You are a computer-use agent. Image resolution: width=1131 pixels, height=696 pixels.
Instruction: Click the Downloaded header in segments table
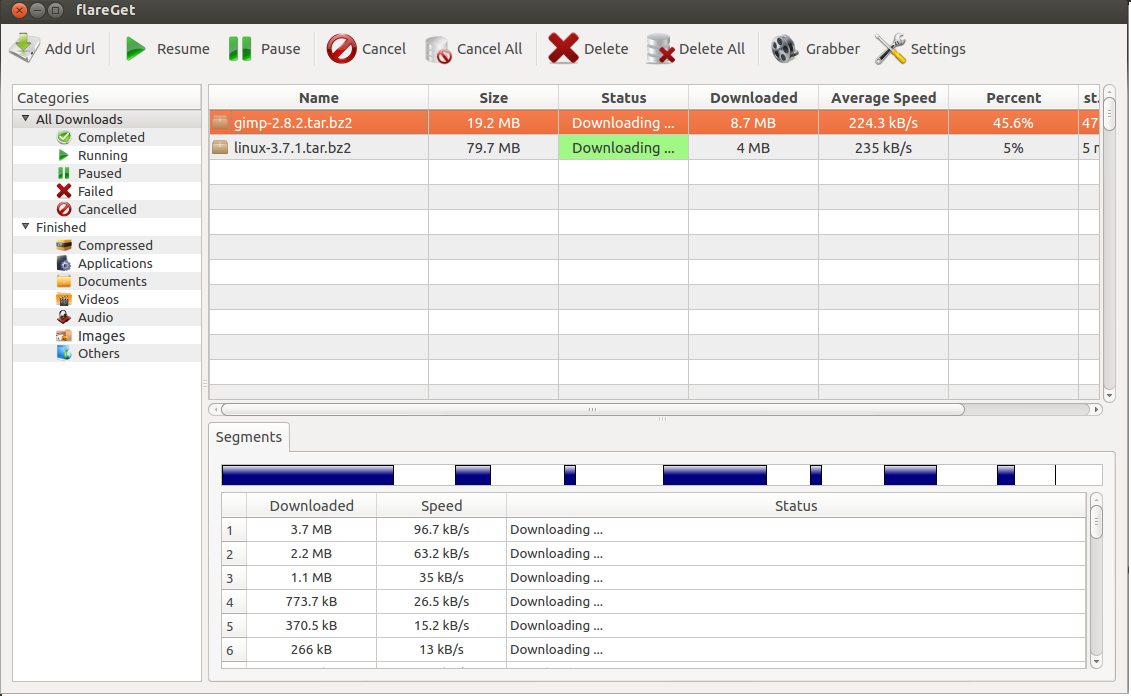tap(312, 506)
